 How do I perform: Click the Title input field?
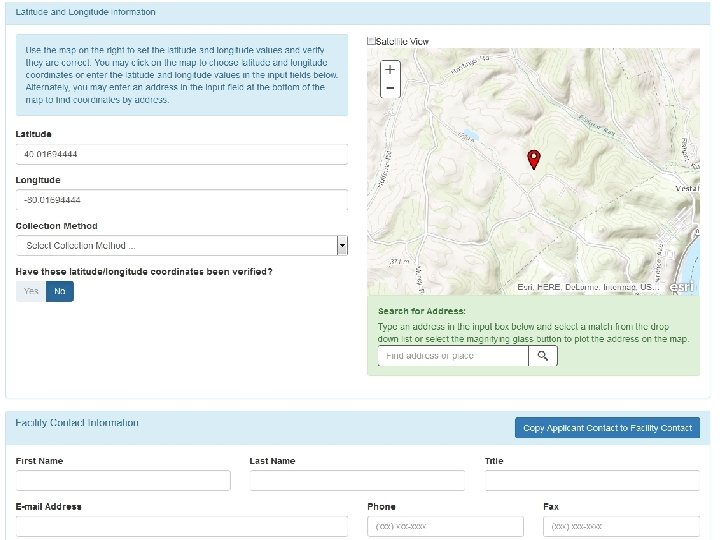click(x=593, y=481)
